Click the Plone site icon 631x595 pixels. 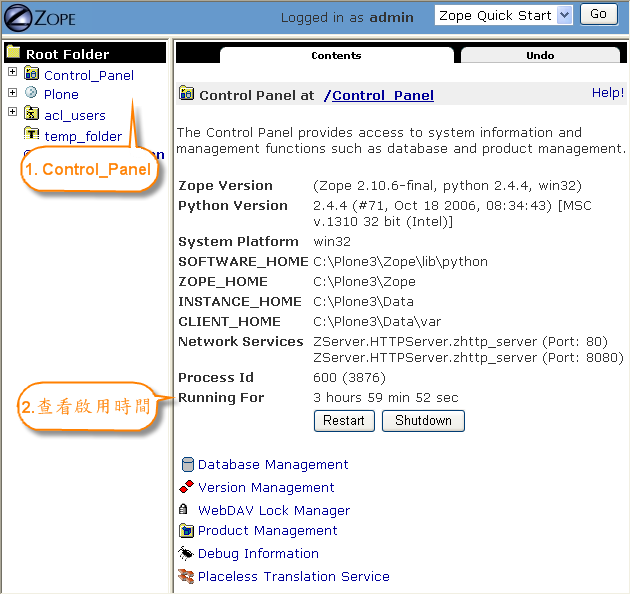pos(31,93)
